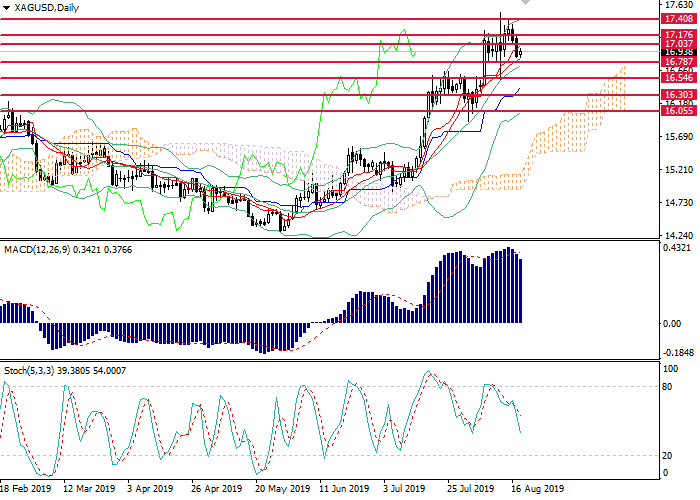Click the grey chart shift triangle marker

click(x=525, y=5)
